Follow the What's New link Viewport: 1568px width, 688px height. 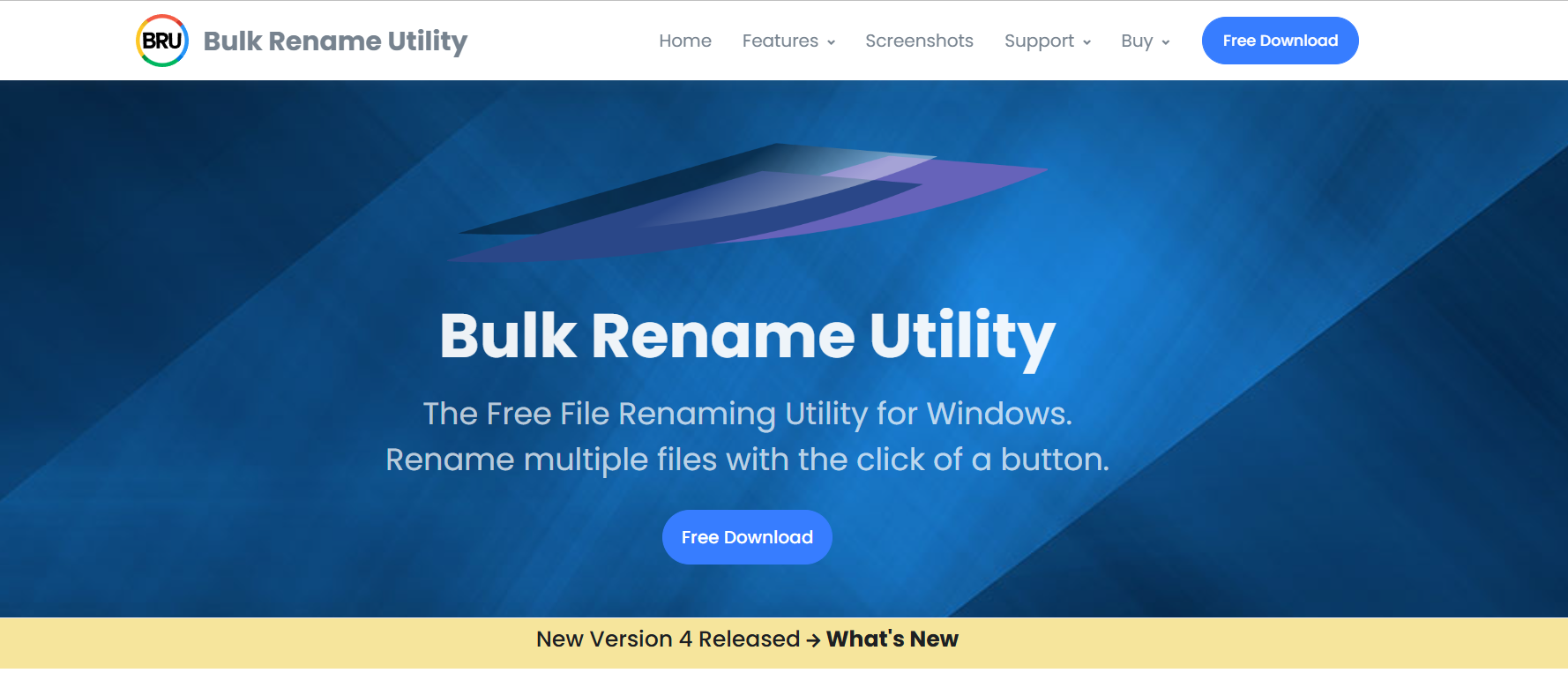pos(892,639)
